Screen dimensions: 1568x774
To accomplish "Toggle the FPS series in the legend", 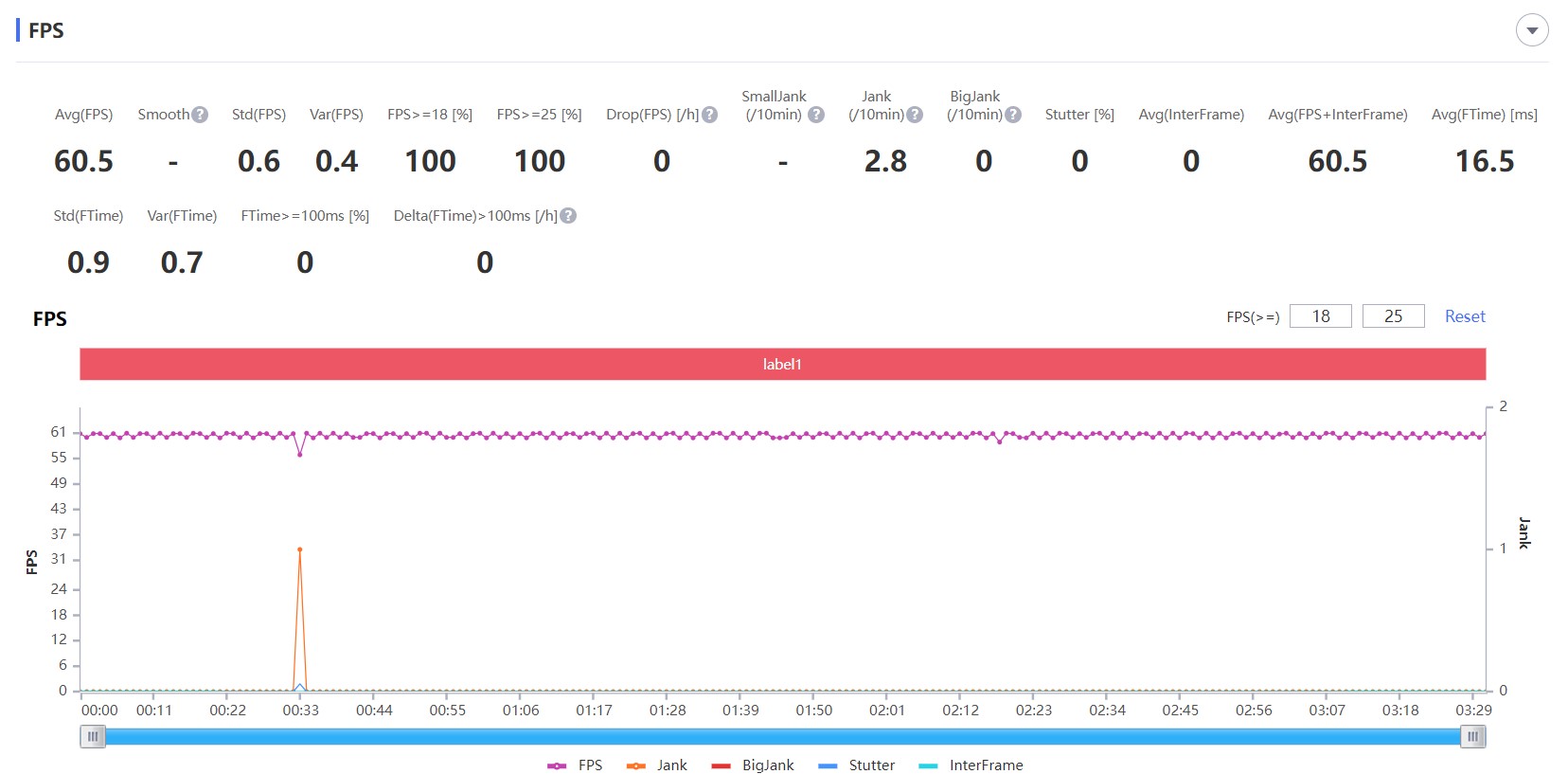I will (x=575, y=765).
